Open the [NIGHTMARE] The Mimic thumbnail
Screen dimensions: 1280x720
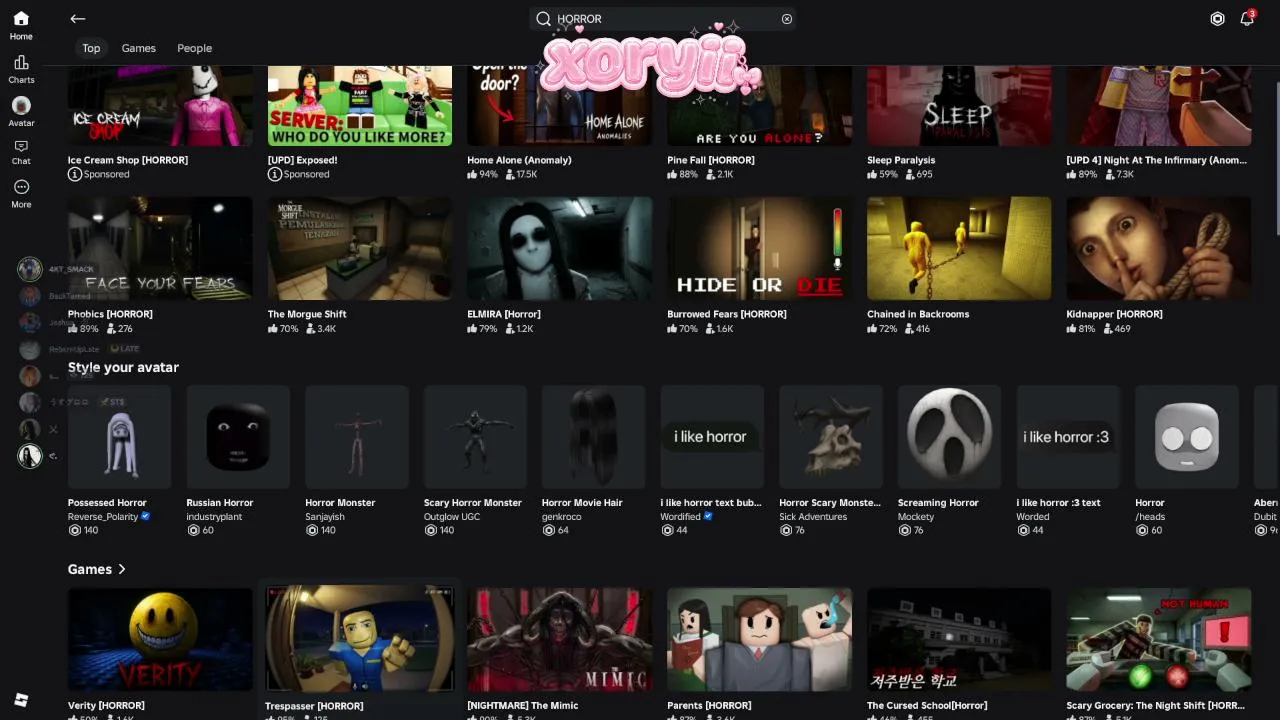pos(560,639)
